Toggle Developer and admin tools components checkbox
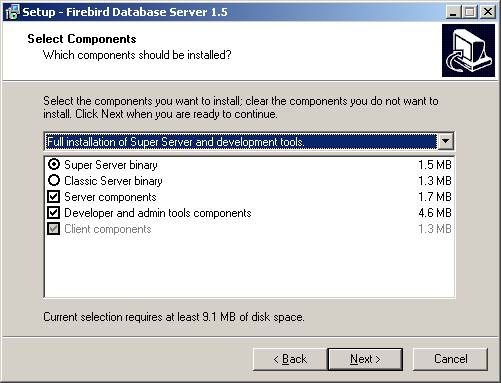Viewport: 501px width, 383px height. pos(54,213)
